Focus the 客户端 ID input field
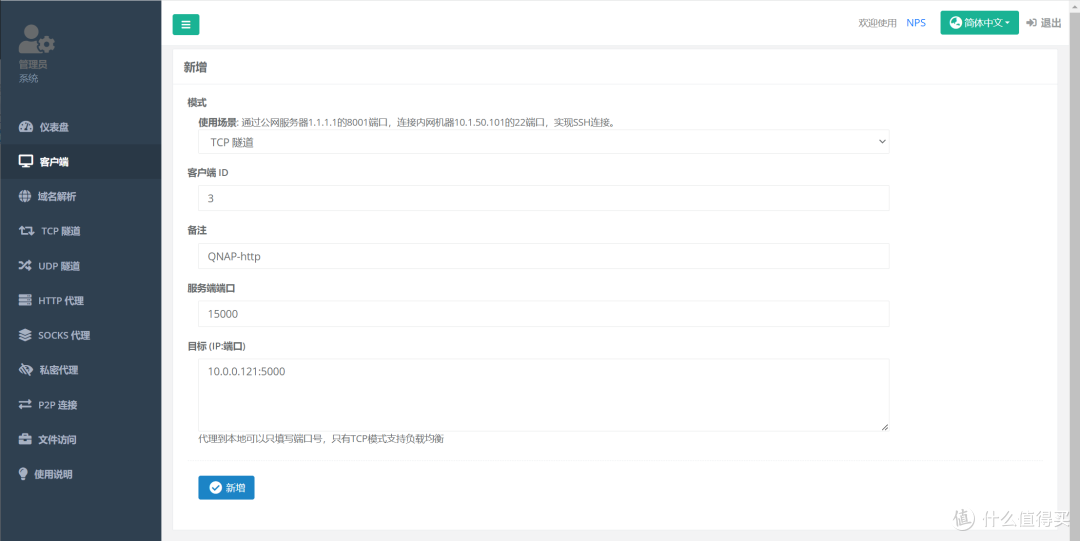The height and width of the screenshot is (541, 1080). (543, 198)
